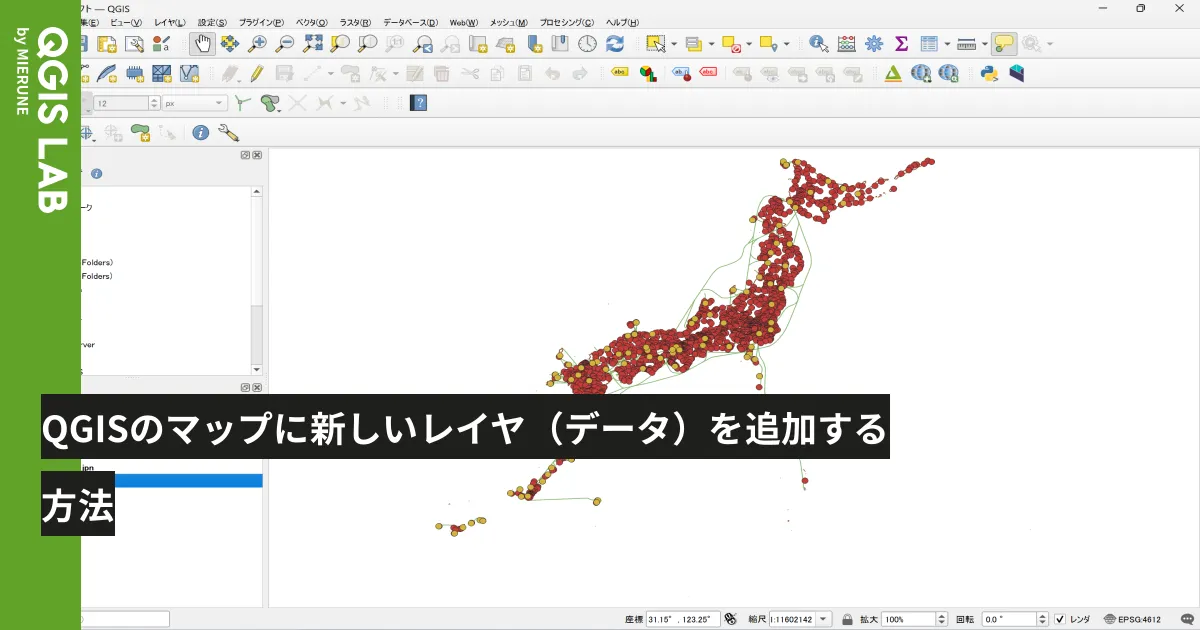Viewport: 1200px width, 630px height.
Task: Open the レイヤ menu
Action: [x=172, y=22]
